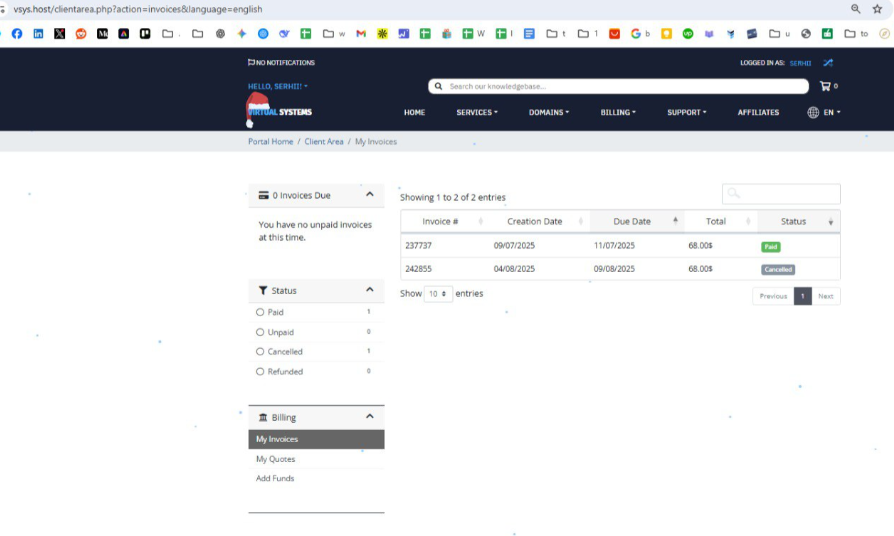Viewport: 894px width, 536px height.
Task: Open the Domains dropdown menu
Action: tap(548, 112)
